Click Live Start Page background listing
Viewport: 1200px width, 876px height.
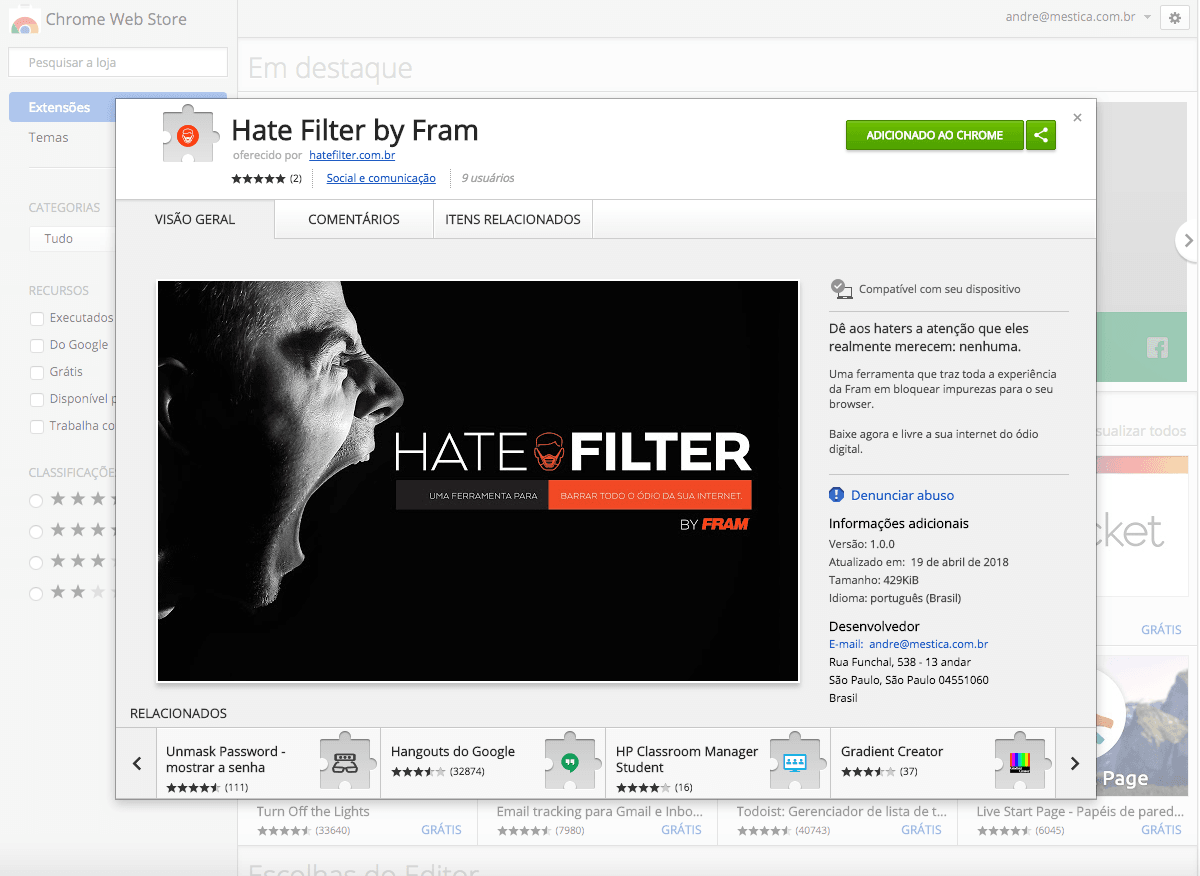tap(1081, 811)
